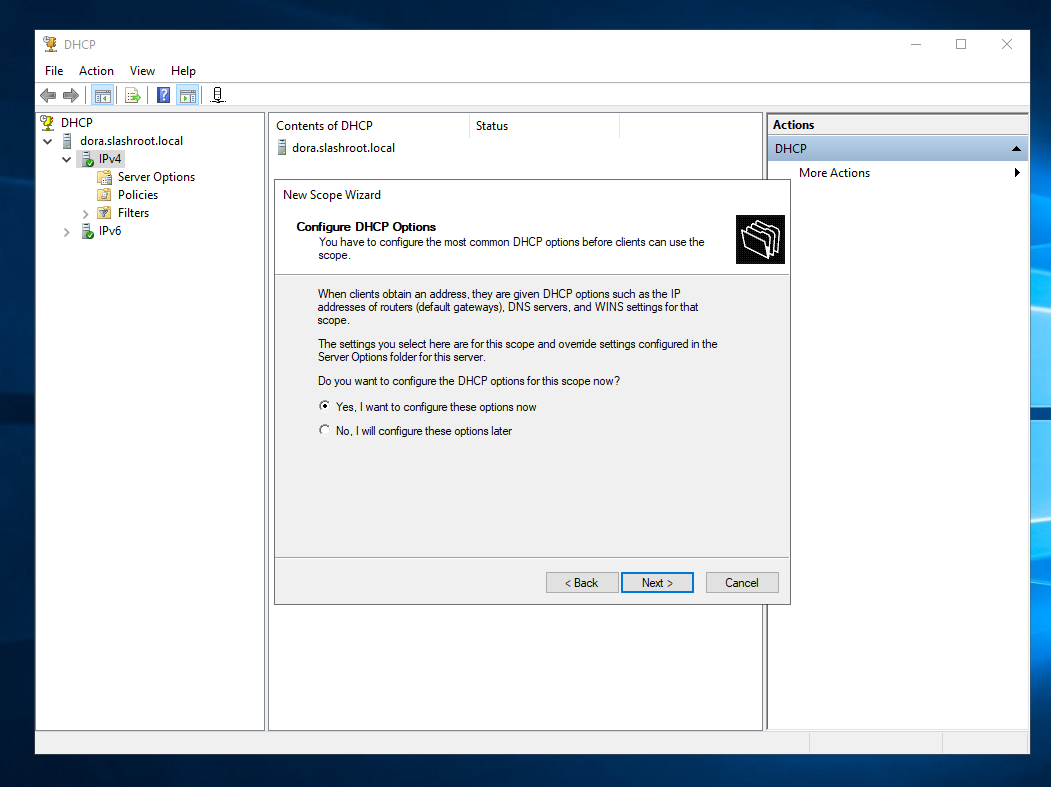Open the Action menu

click(96, 71)
